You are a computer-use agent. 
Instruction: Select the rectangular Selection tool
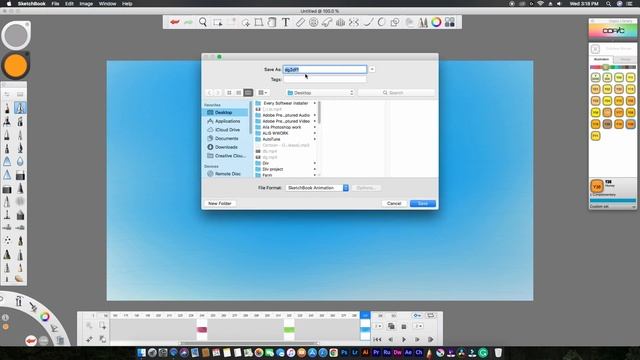pyautogui.click(x=218, y=22)
